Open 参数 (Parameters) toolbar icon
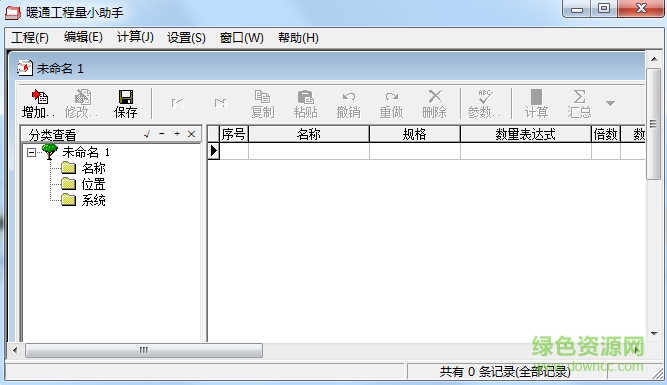Image resolution: width=667 pixels, height=385 pixels. [x=484, y=103]
